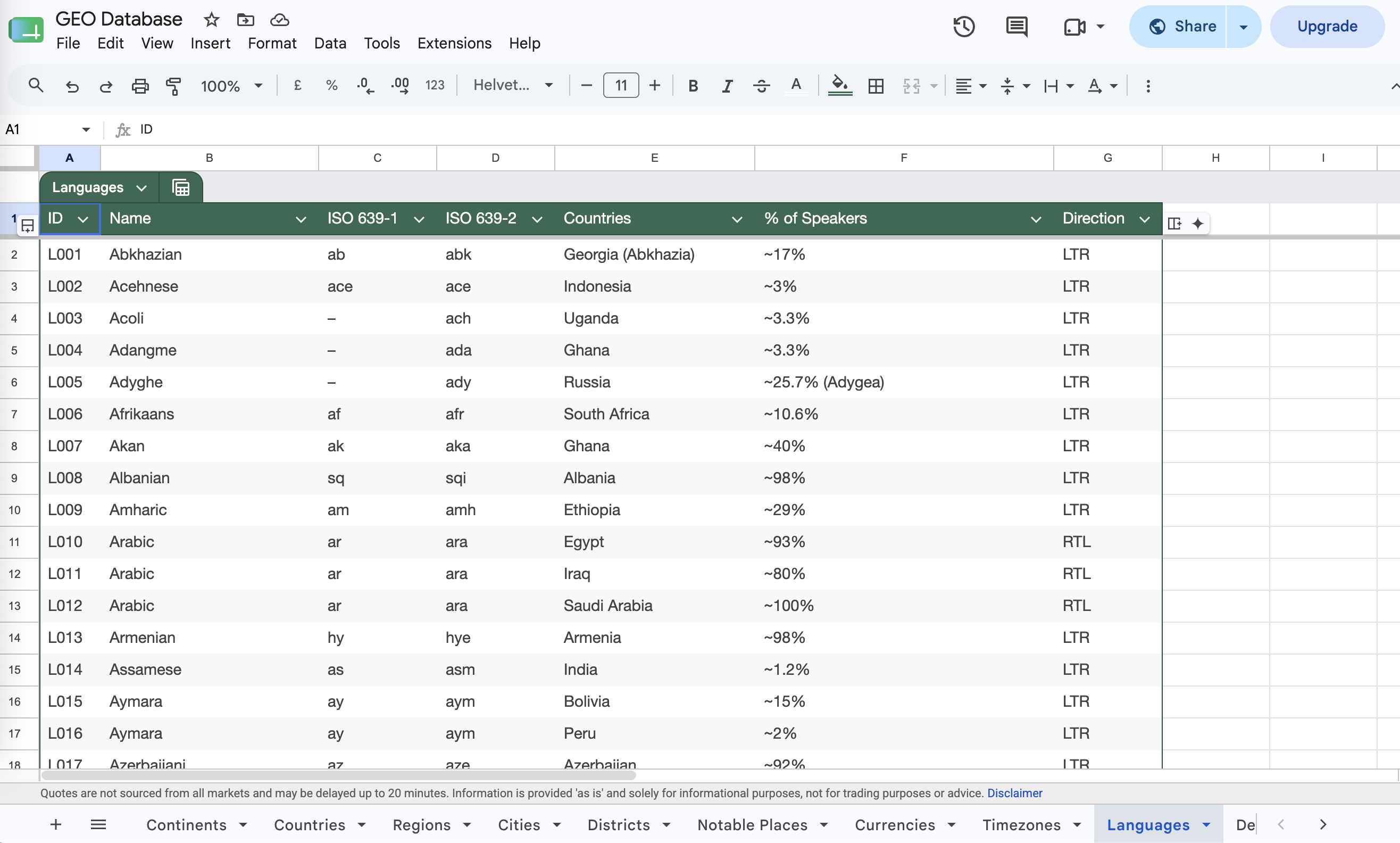Toggle strikethrough formatting
The height and width of the screenshot is (843, 1400).
pyautogui.click(x=761, y=86)
